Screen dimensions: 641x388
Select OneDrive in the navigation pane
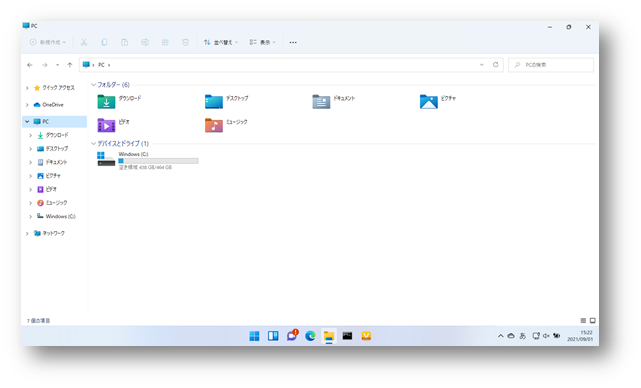[49, 105]
